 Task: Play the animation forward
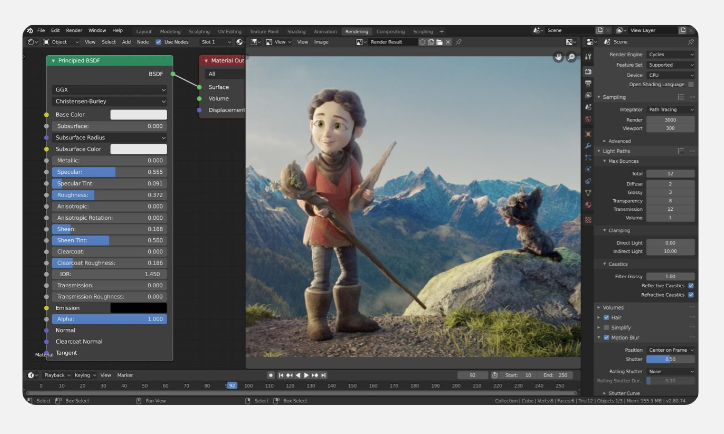click(x=306, y=375)
